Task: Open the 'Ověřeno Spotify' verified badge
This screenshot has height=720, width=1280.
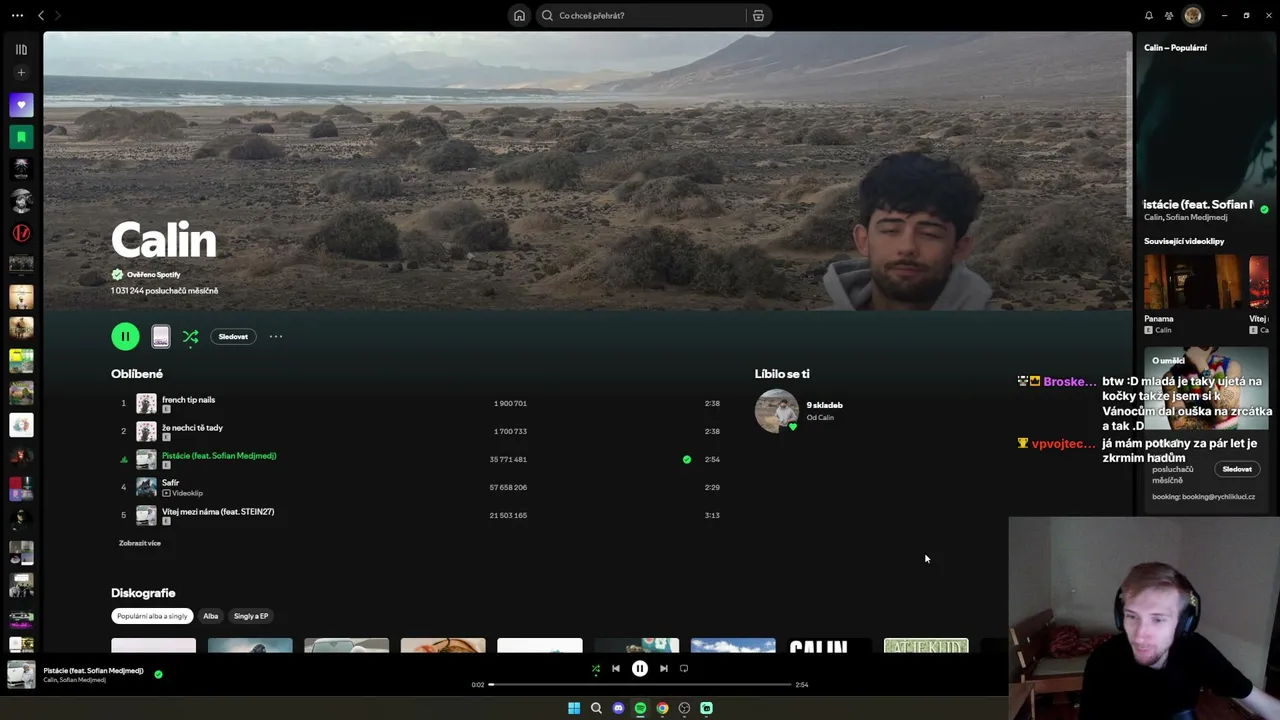Action: click(x=146, y=274)
